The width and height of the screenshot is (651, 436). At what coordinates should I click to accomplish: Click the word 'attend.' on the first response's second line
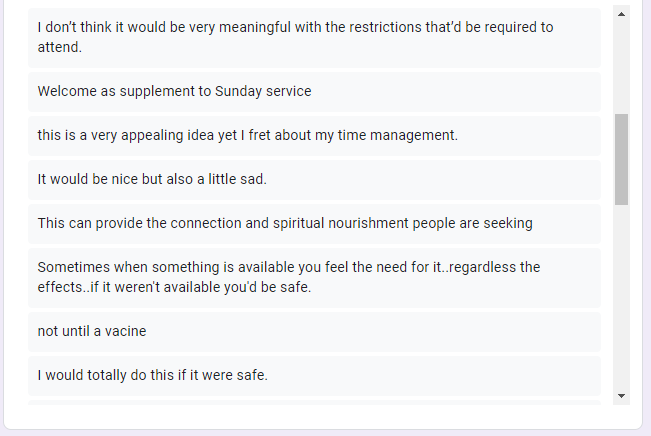(x=60, y=47)
